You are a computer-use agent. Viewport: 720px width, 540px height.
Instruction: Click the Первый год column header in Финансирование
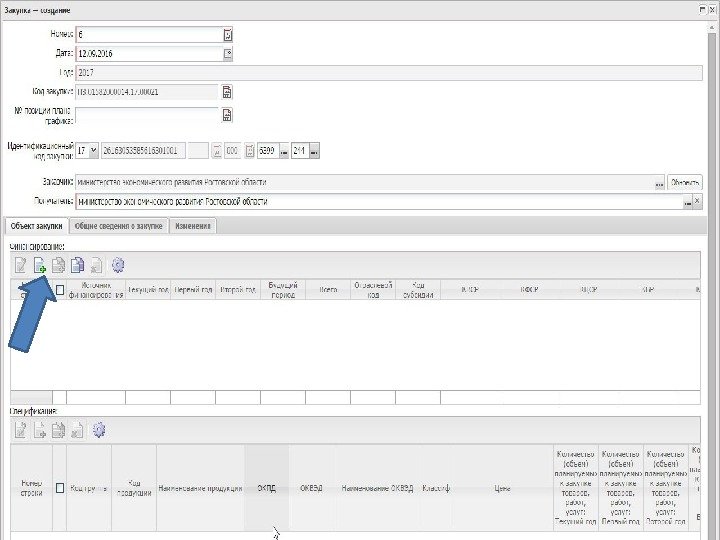193,290
